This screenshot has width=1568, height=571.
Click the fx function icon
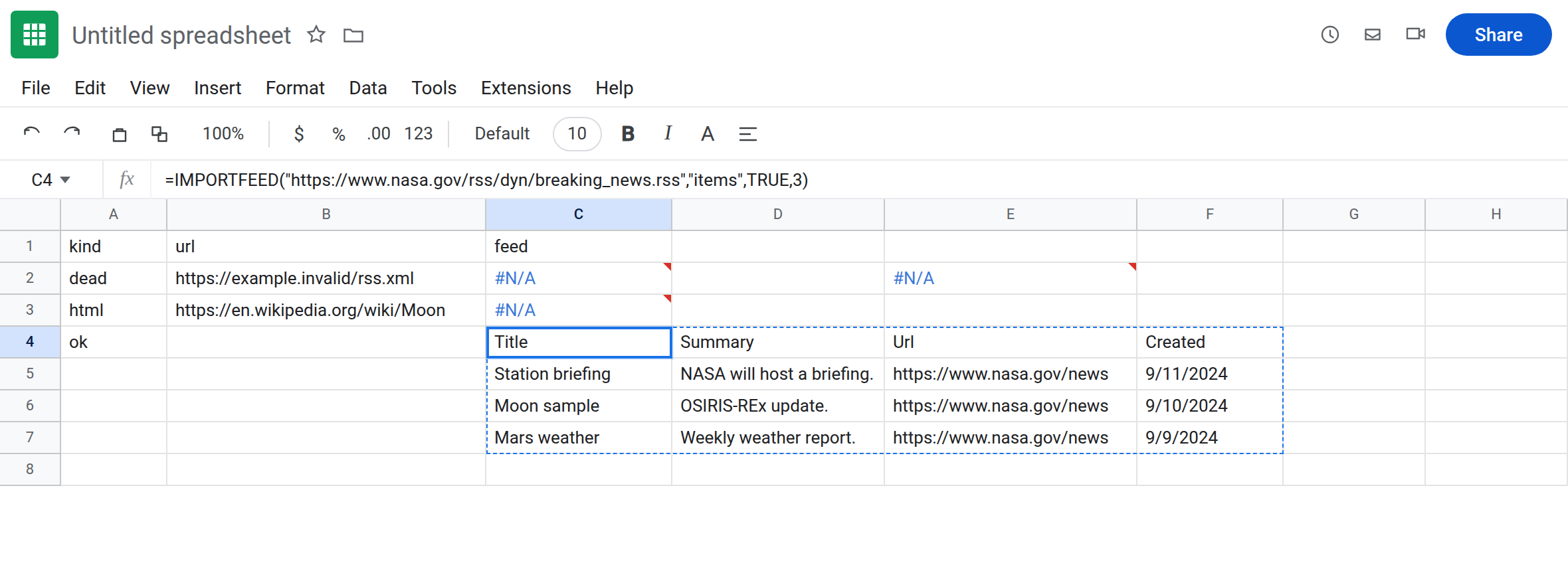(126, 179)
